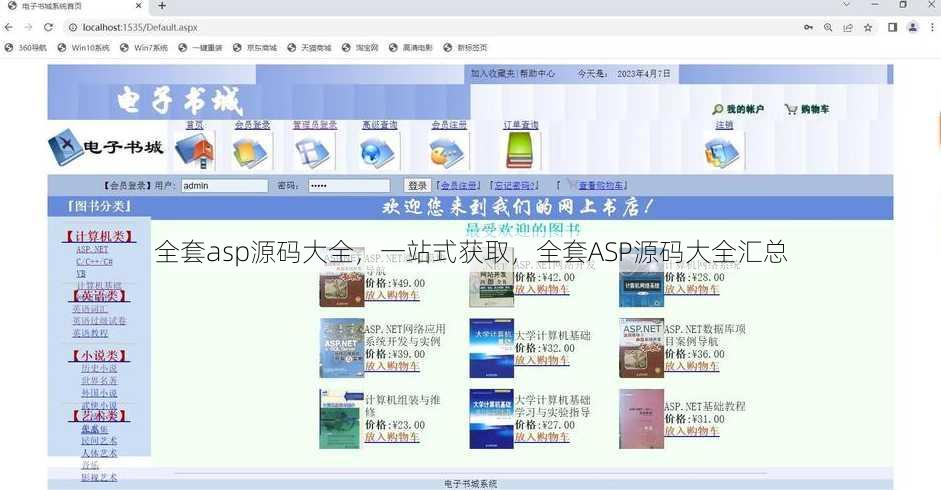Open 我的帐户 with magnifier icon
The width and height of the screenshot is (941, 490).
(x=738, y=109)
